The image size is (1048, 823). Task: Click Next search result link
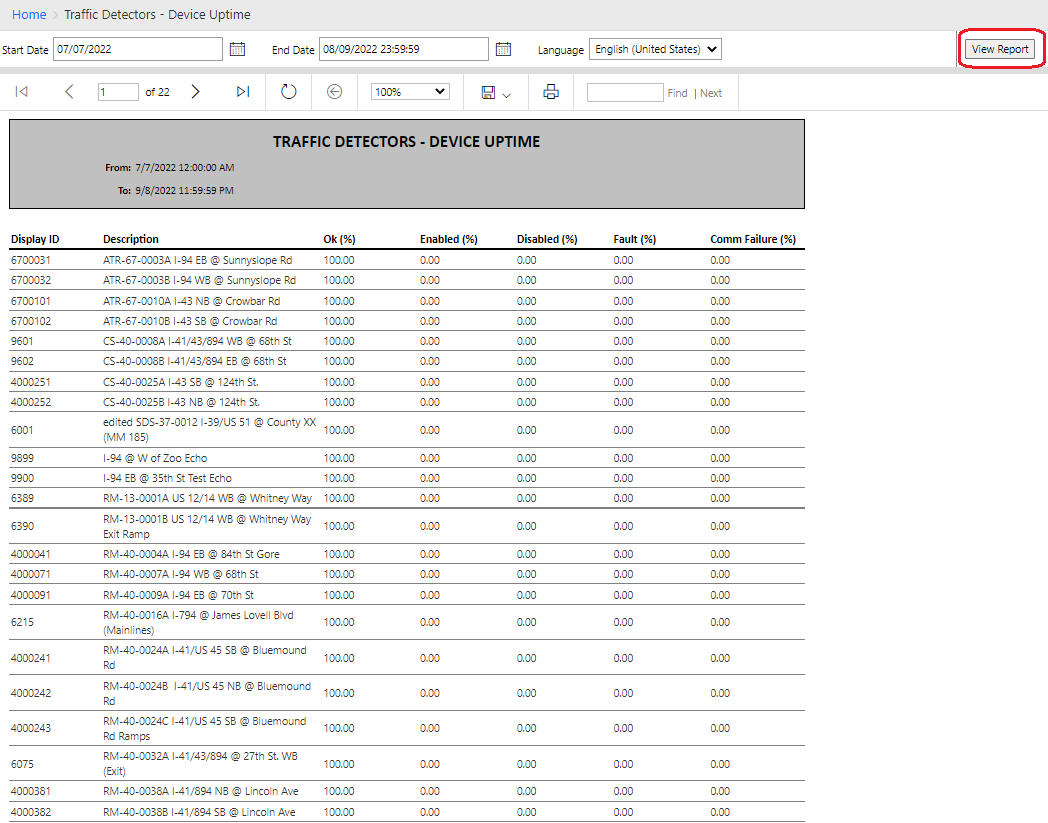[x=710, y=93]
